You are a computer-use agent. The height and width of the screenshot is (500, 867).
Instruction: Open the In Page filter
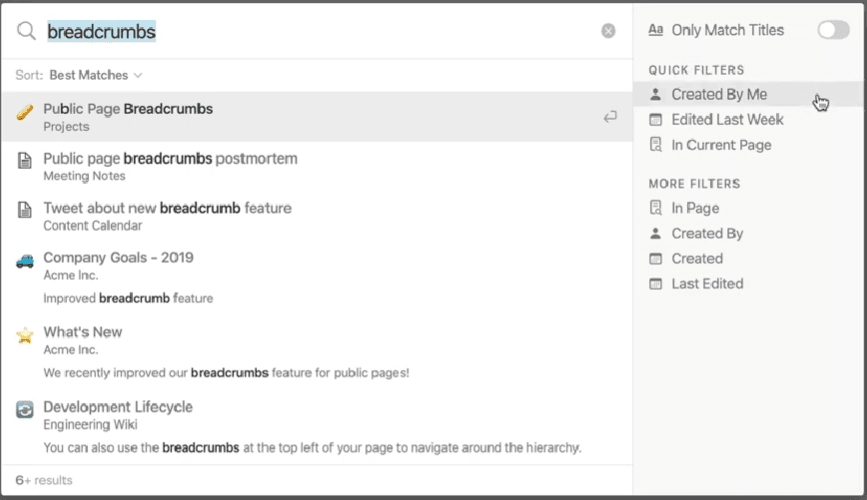[694, 208]
